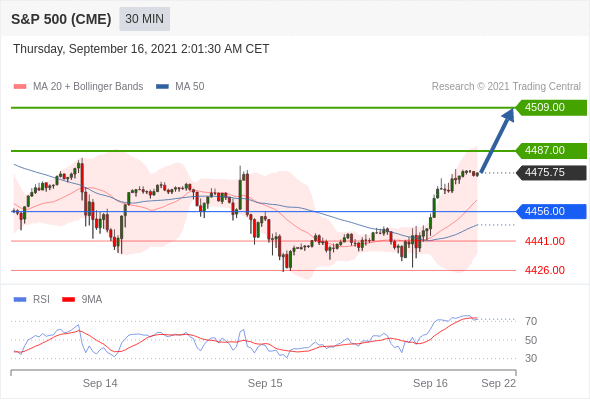Click the RSI legend label

pyautogui.click(x=41, y=300)
